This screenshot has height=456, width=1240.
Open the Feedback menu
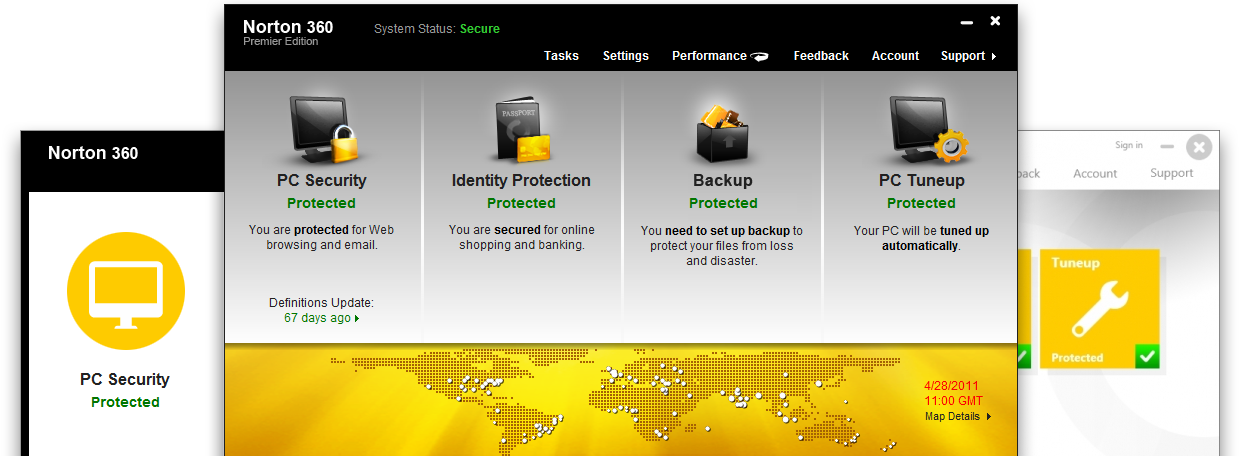[x=821, y=56]
